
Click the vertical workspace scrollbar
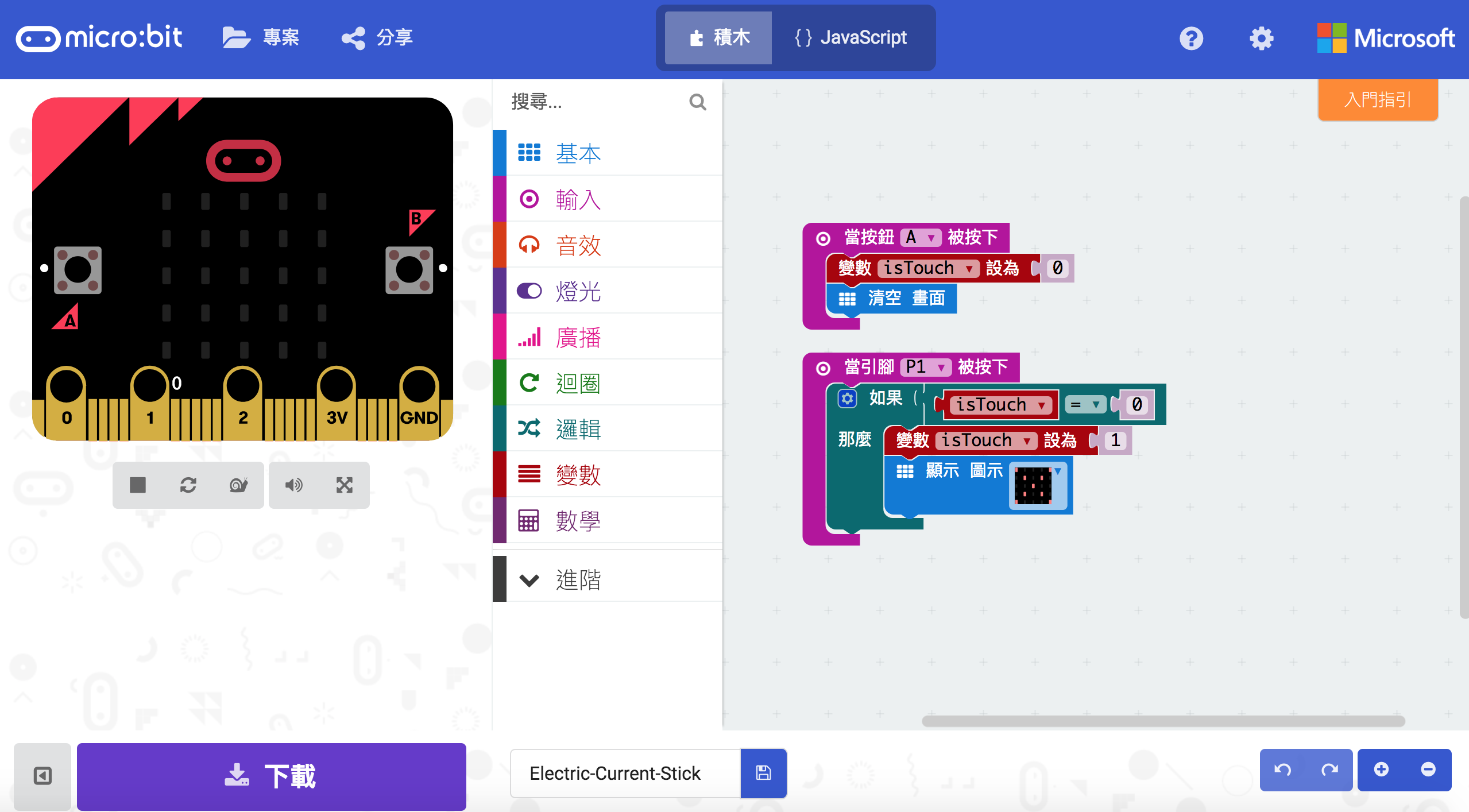[x=1464, y=407]
